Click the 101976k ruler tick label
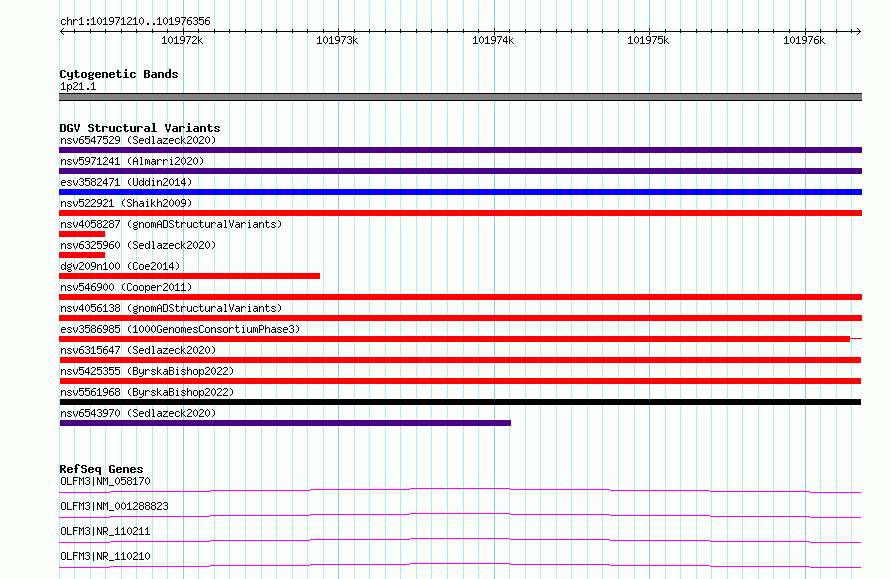Image resolution: width=890 pixels, height=579 pixels. tap(804, 40)
